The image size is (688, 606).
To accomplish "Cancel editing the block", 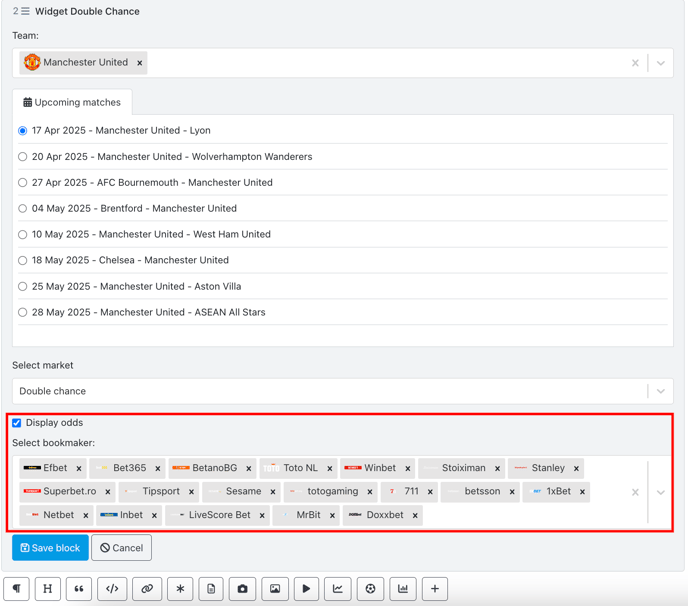I will point(122,548).
